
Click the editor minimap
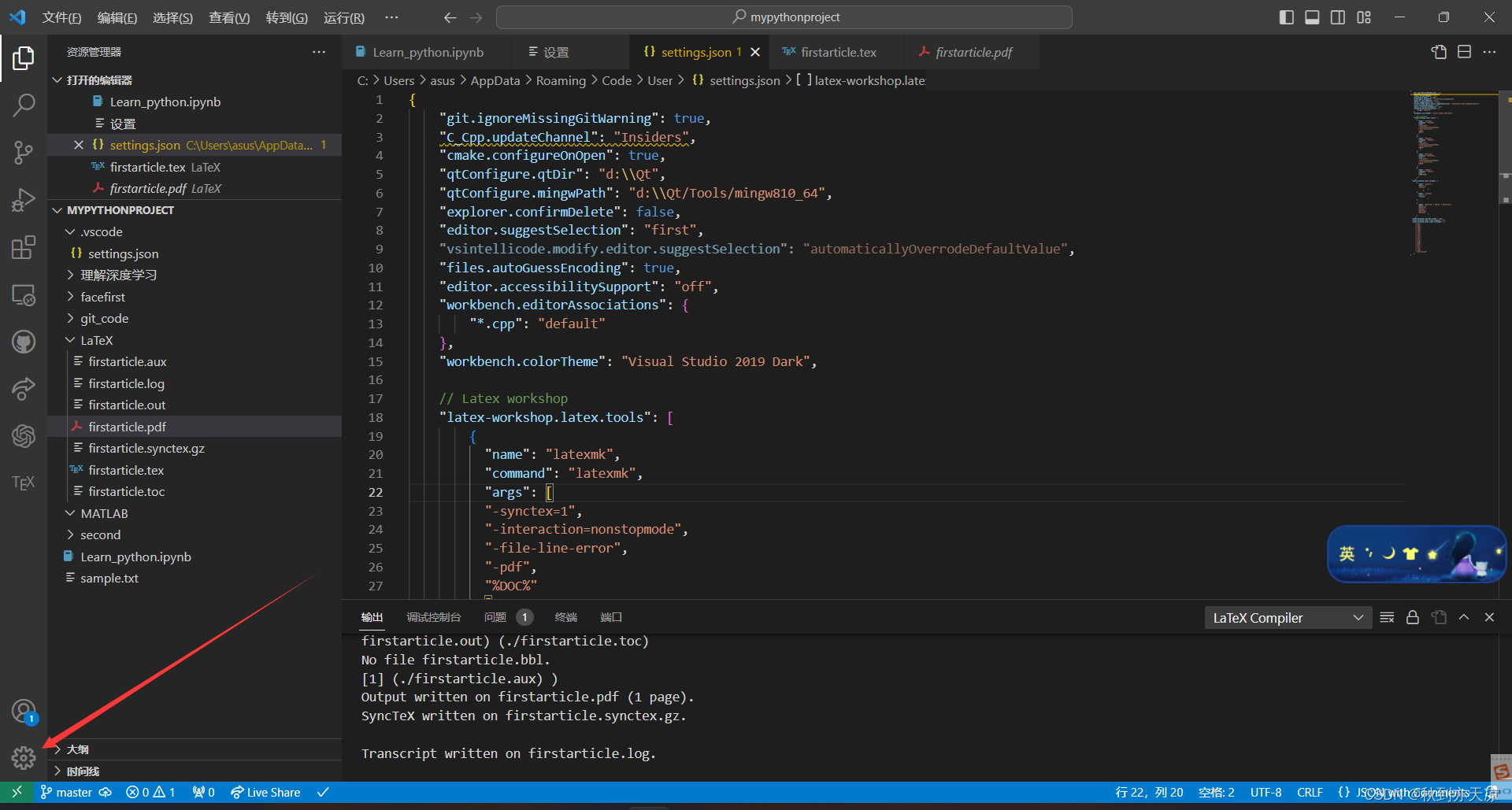click(1453, 173)
